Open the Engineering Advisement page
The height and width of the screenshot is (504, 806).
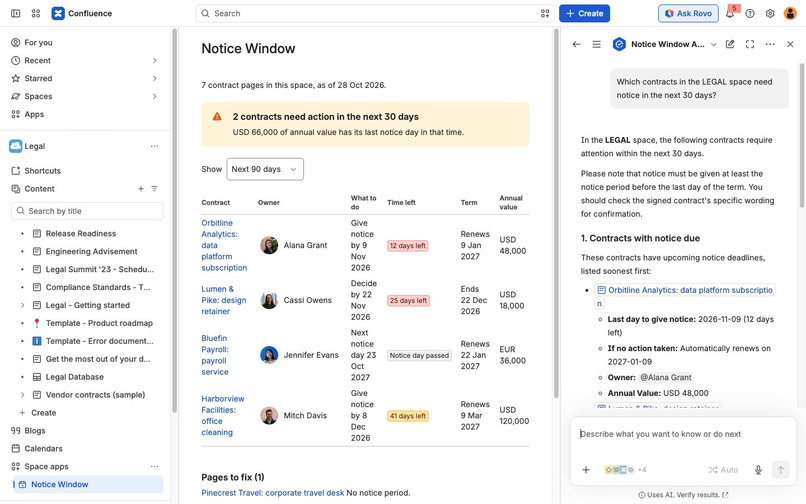click(91, 251)
